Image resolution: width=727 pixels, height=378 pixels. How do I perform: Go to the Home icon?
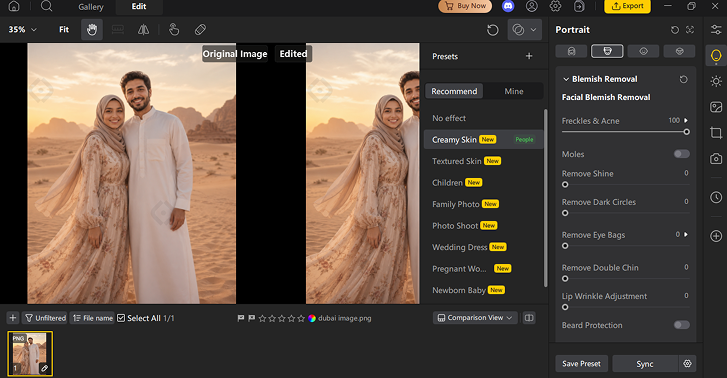point(14,6)
